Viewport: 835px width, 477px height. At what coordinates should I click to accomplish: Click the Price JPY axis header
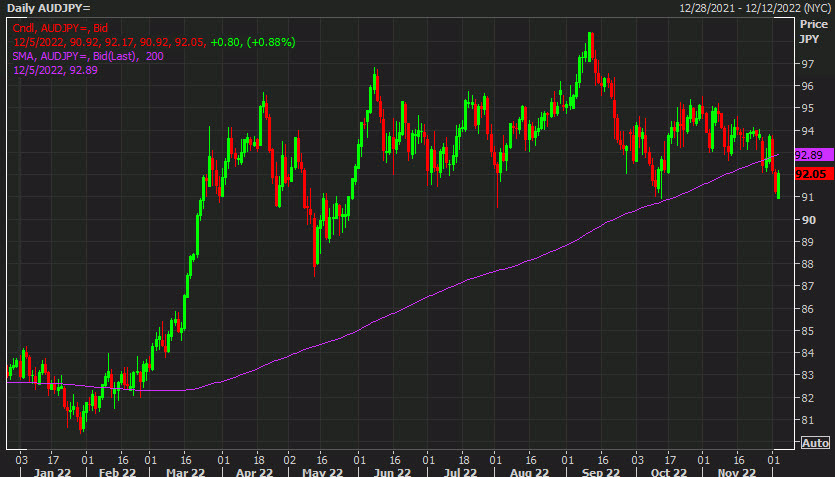tap(813, 31)
